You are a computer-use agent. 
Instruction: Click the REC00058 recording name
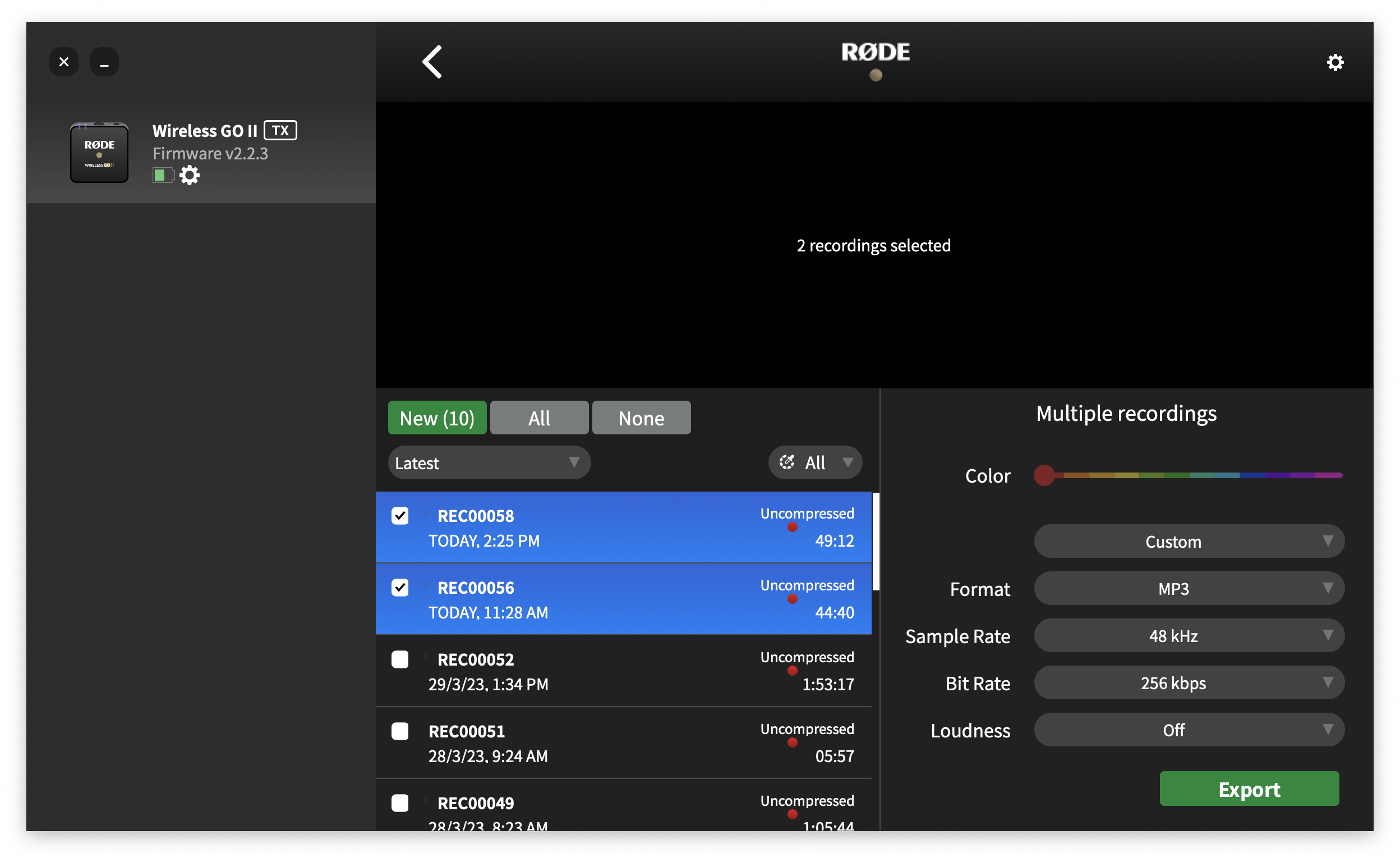point(475,516)
